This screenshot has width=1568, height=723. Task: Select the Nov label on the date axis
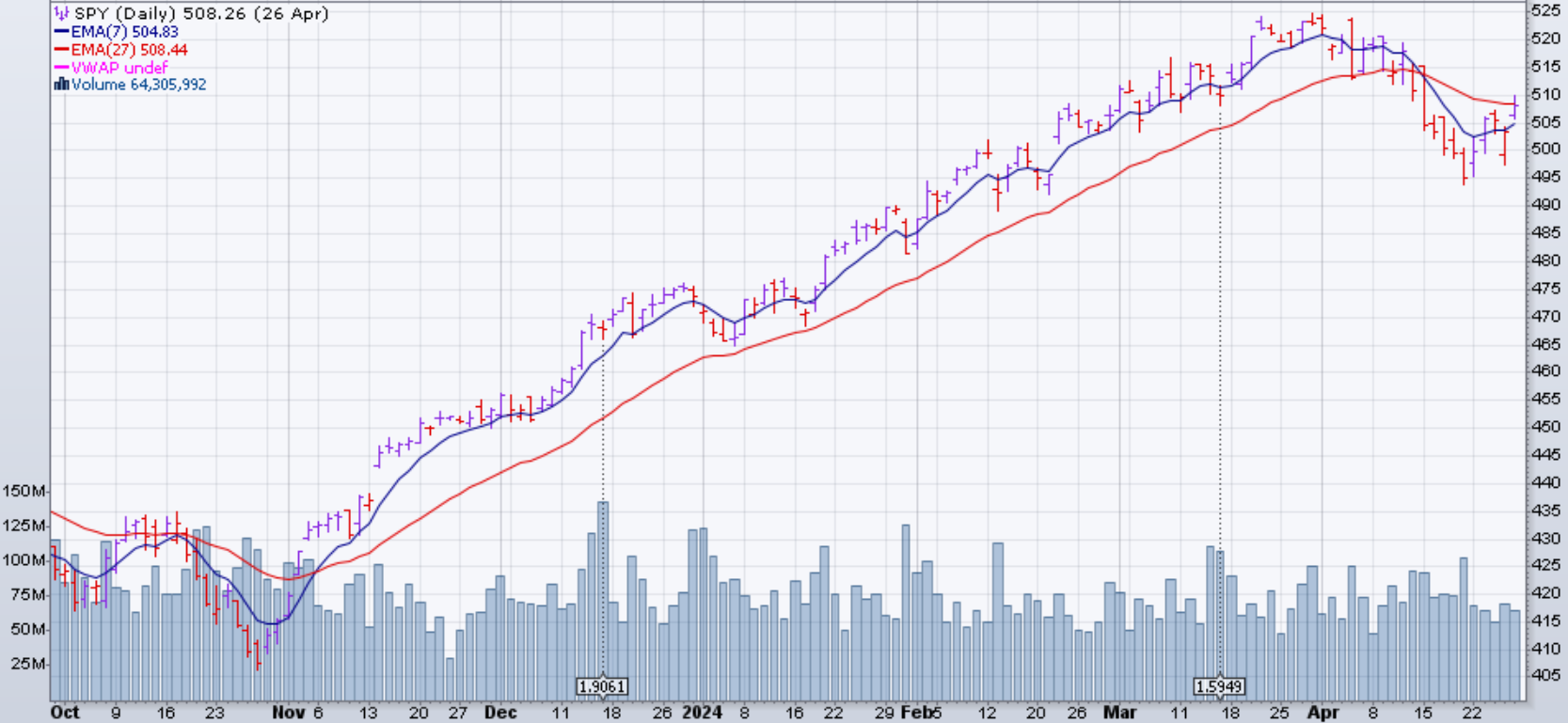(287, 713)
